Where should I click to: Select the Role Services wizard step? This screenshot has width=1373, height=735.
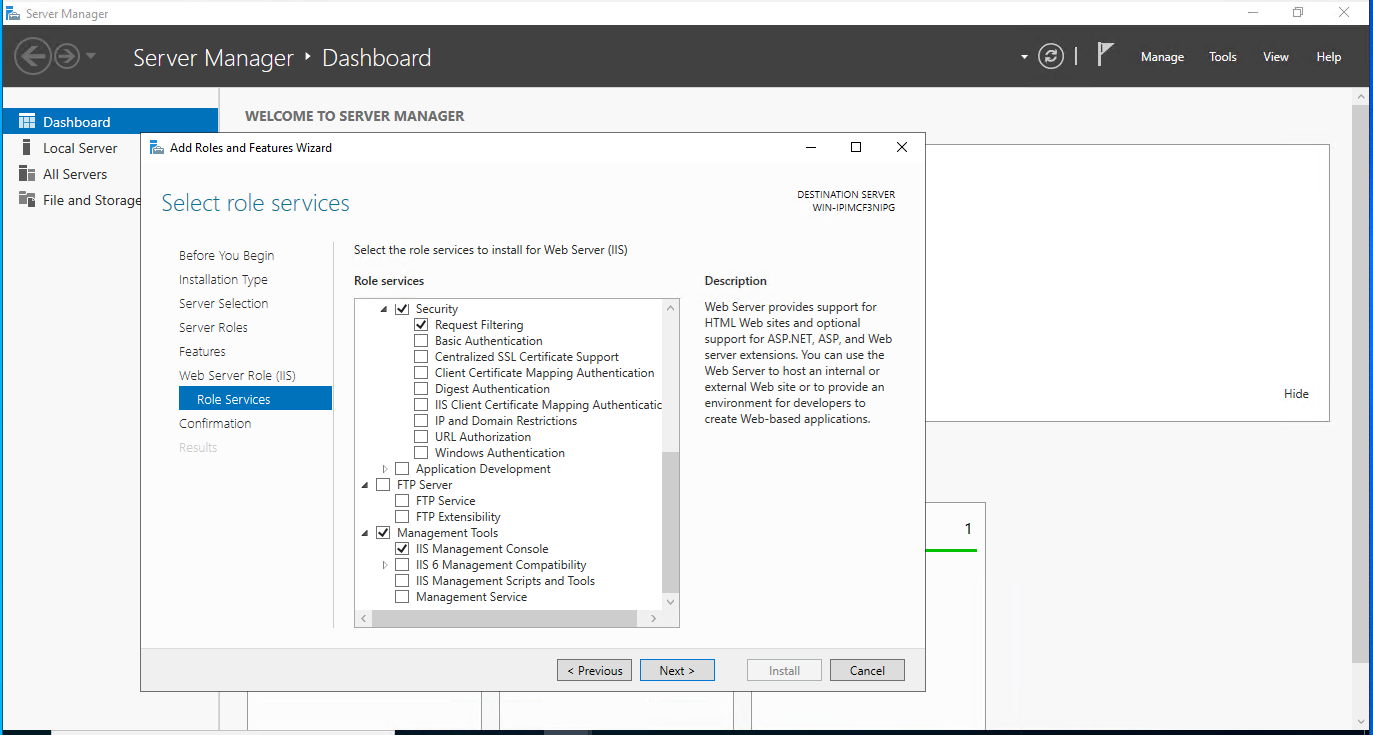[x=255, y=399]
